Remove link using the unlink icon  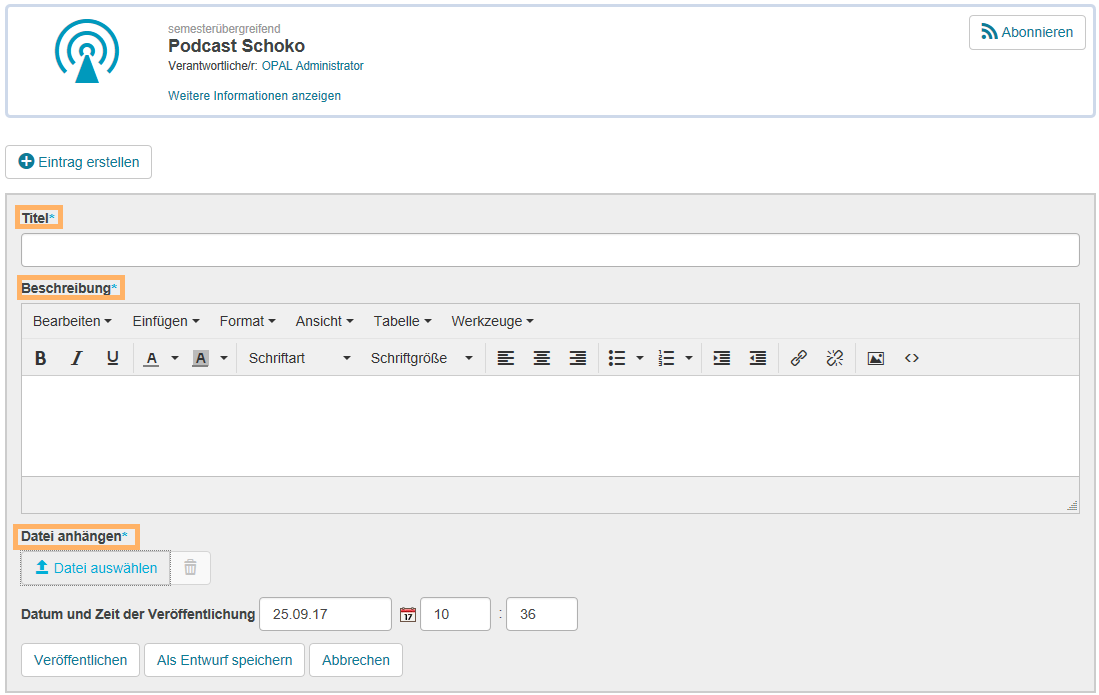pyautogui.click(x=835, y=358)
